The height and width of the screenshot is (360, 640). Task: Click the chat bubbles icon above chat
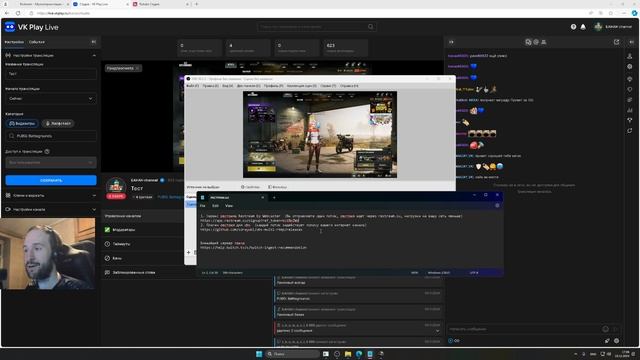528,42
